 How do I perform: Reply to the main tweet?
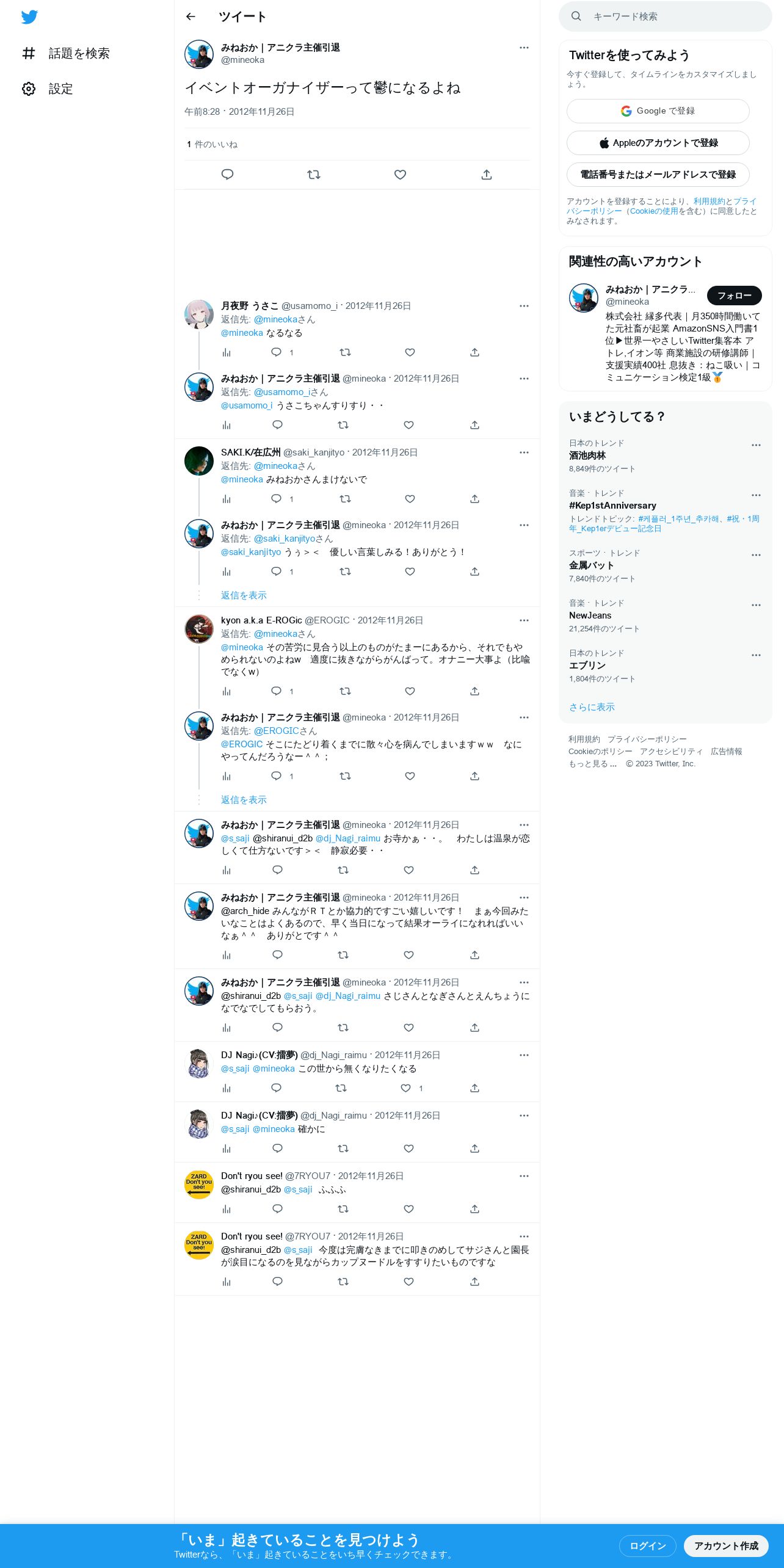pos(227,175)
